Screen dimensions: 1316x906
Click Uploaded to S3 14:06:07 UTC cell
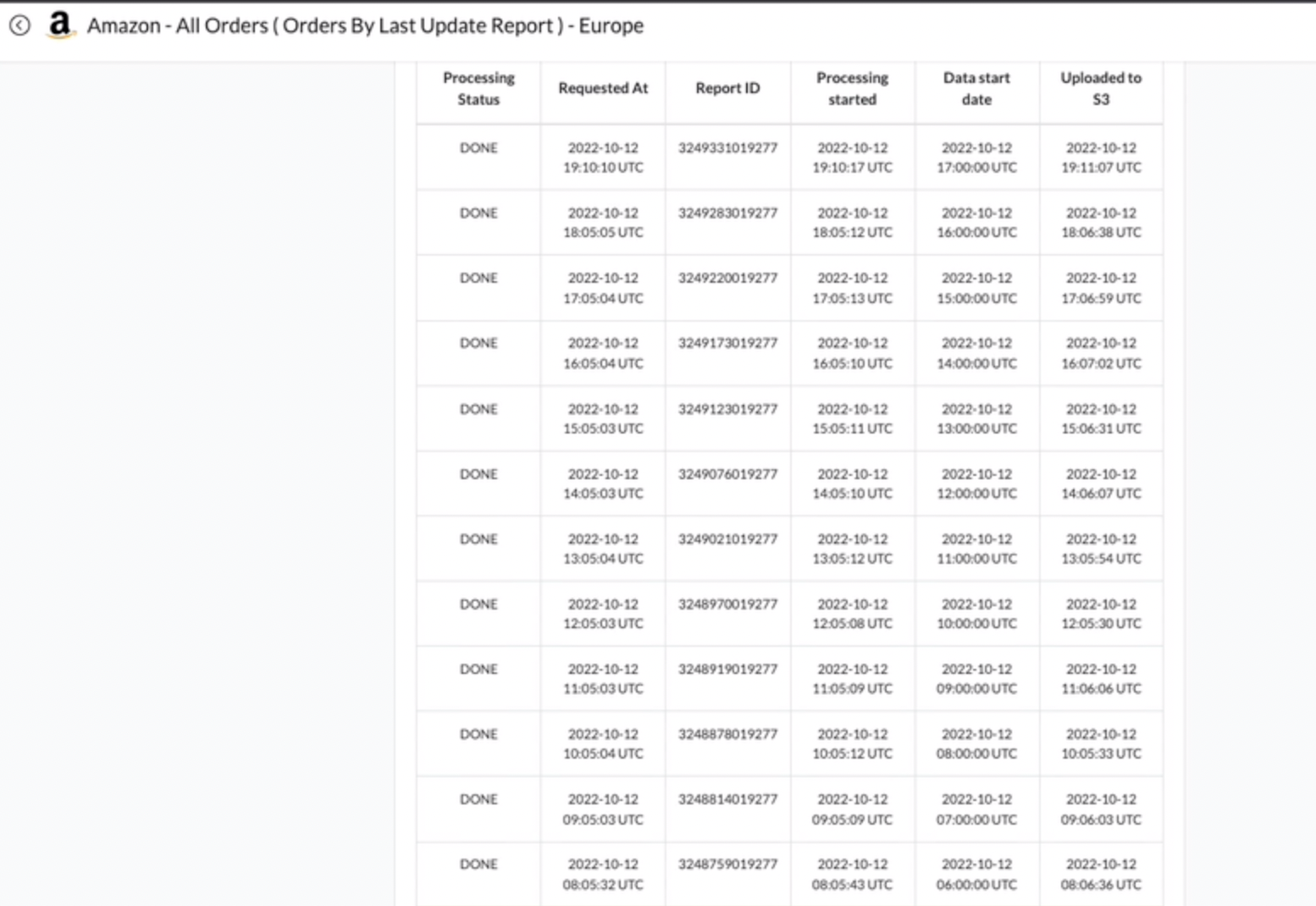(x=1101, y=483)
